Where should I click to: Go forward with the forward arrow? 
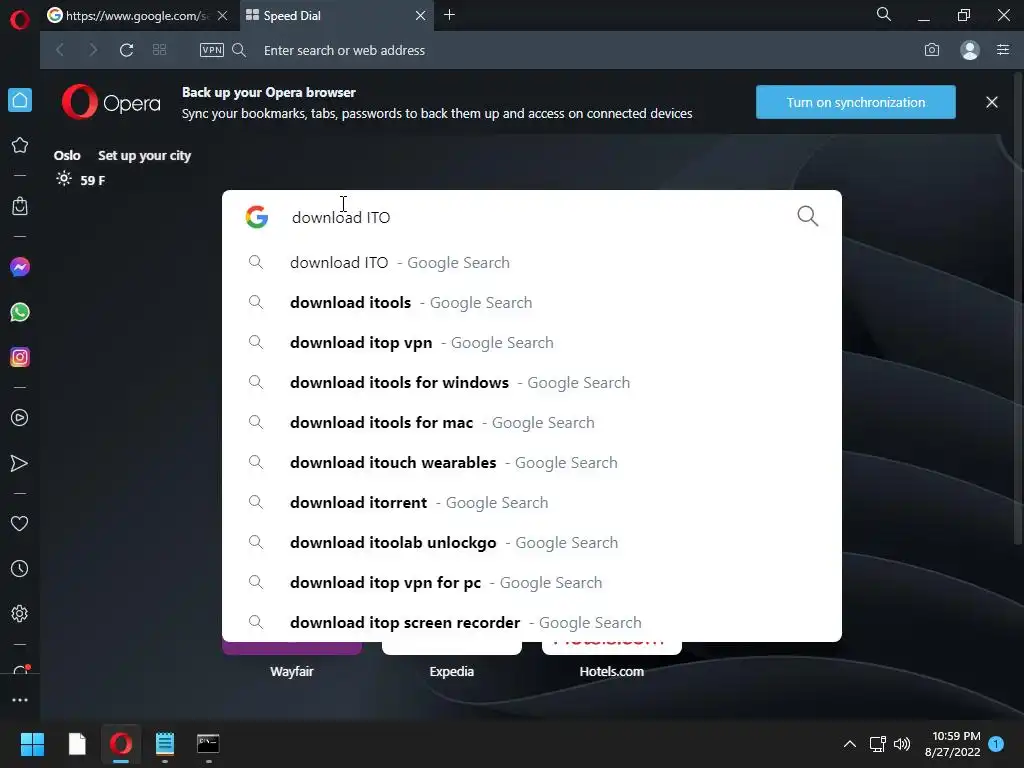pos(93,50)
